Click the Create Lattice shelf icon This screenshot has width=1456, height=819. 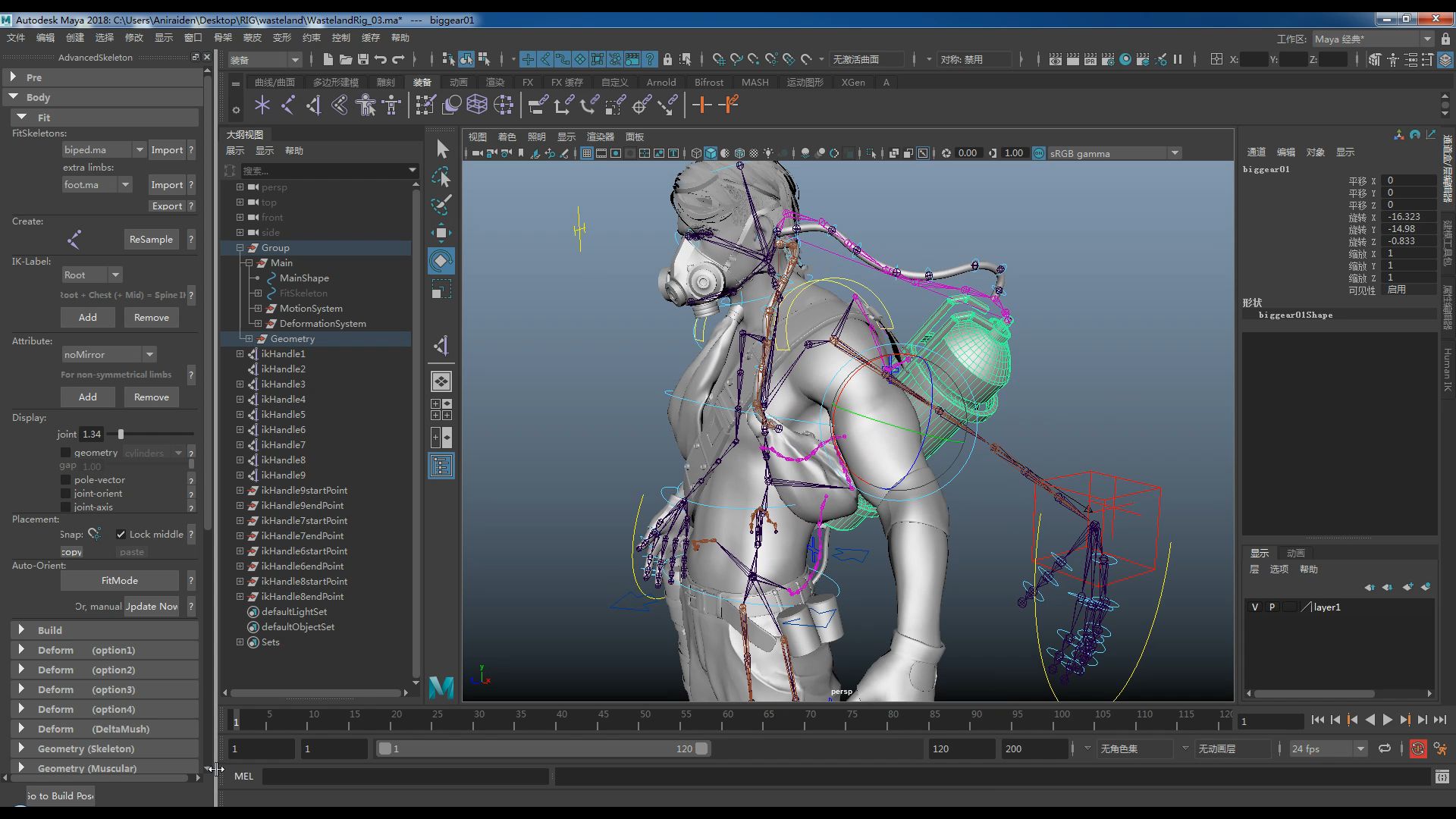coord(477,105)
